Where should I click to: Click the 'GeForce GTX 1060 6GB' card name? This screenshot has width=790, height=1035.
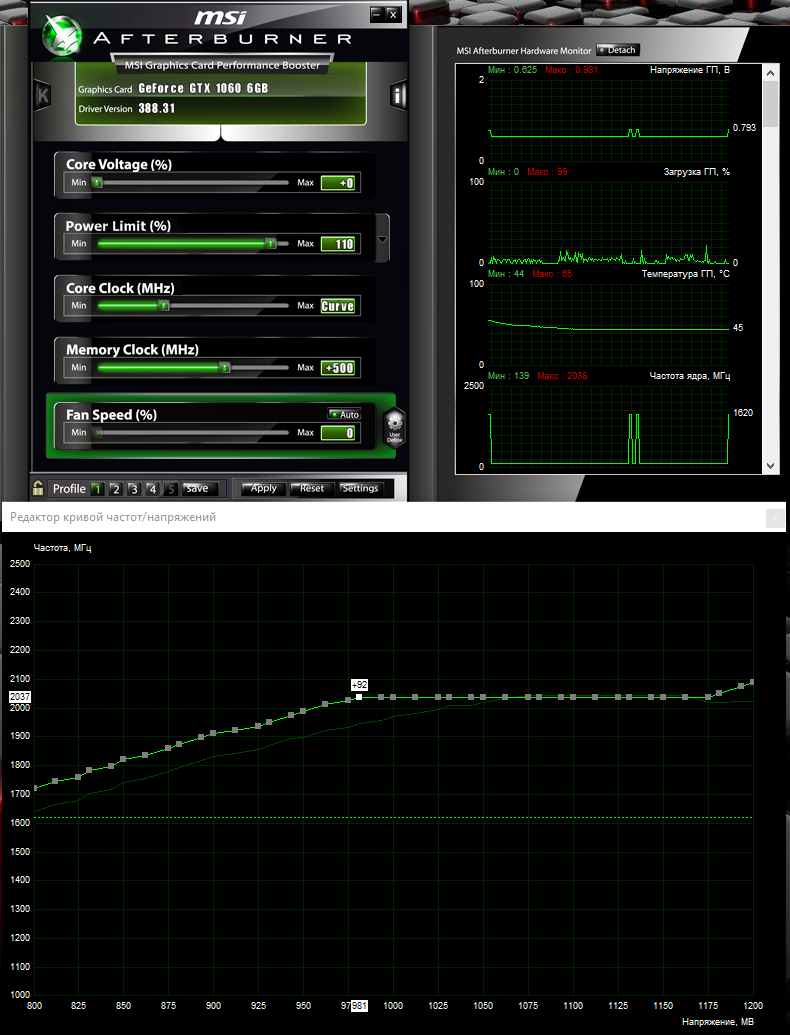[x=203, y=88]
